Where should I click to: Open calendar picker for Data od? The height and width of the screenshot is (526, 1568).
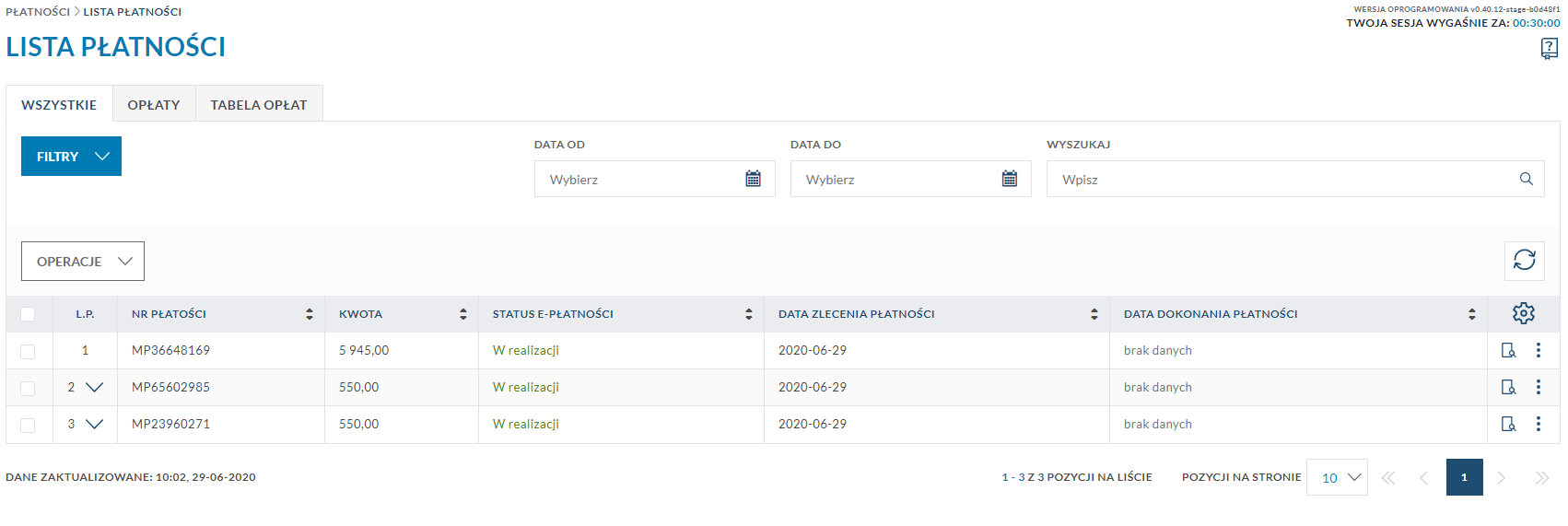coord(753,180)
